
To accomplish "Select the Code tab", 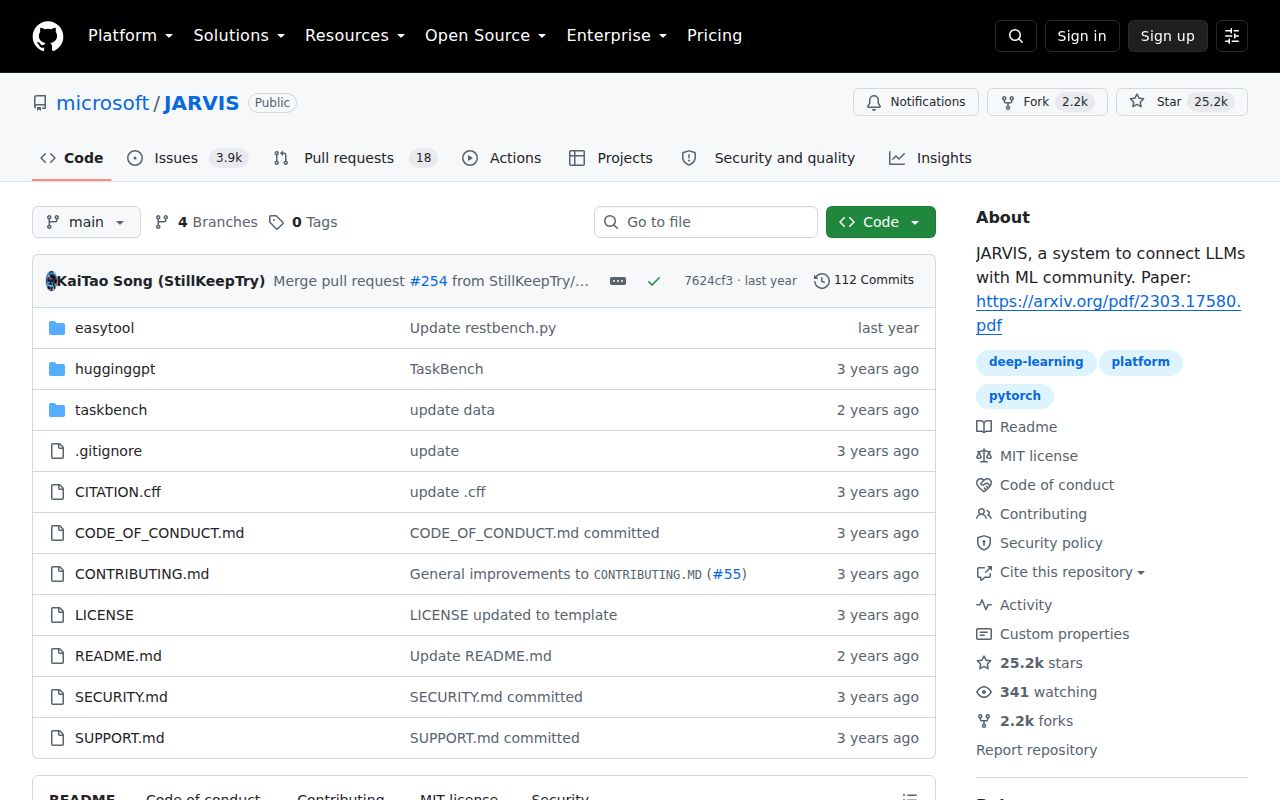I will (72, 158).
